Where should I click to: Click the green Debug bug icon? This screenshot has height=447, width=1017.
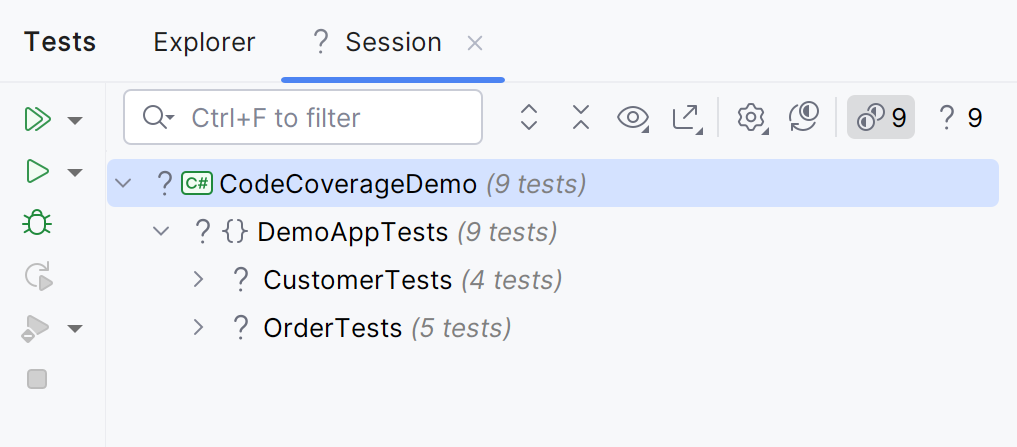click(x=37, y=224)
